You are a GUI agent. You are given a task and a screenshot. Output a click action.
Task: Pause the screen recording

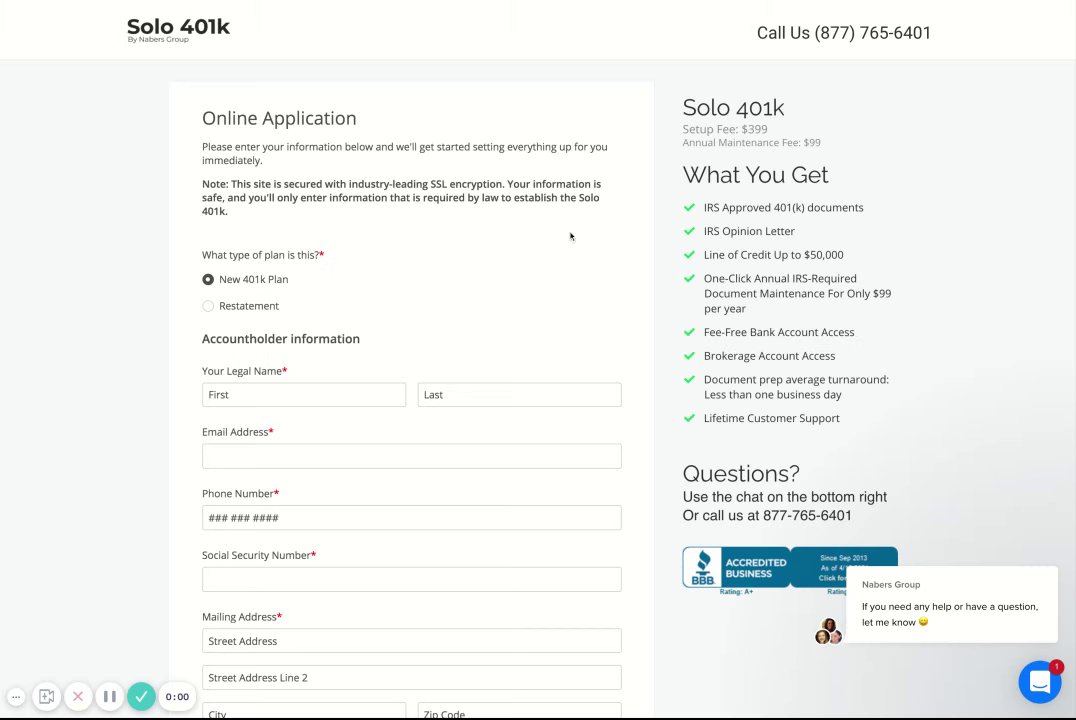(x=110, y=696)
